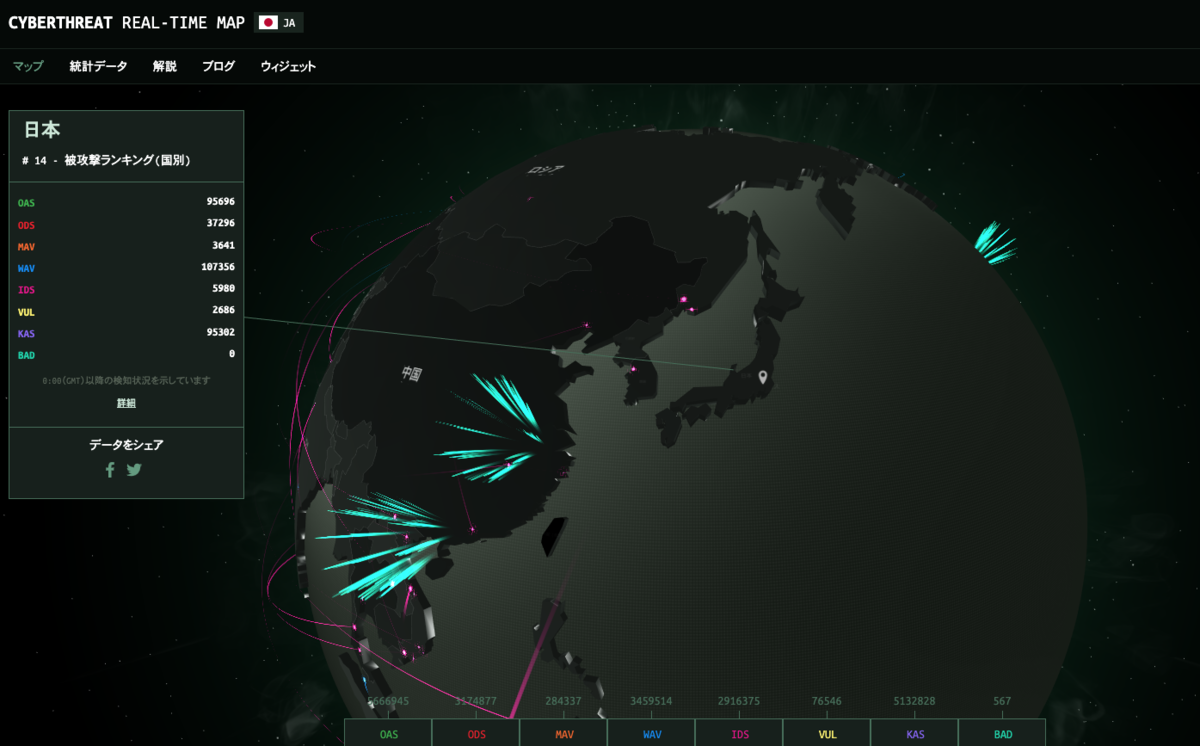Click the 日本 country heading

pos(42,130)
